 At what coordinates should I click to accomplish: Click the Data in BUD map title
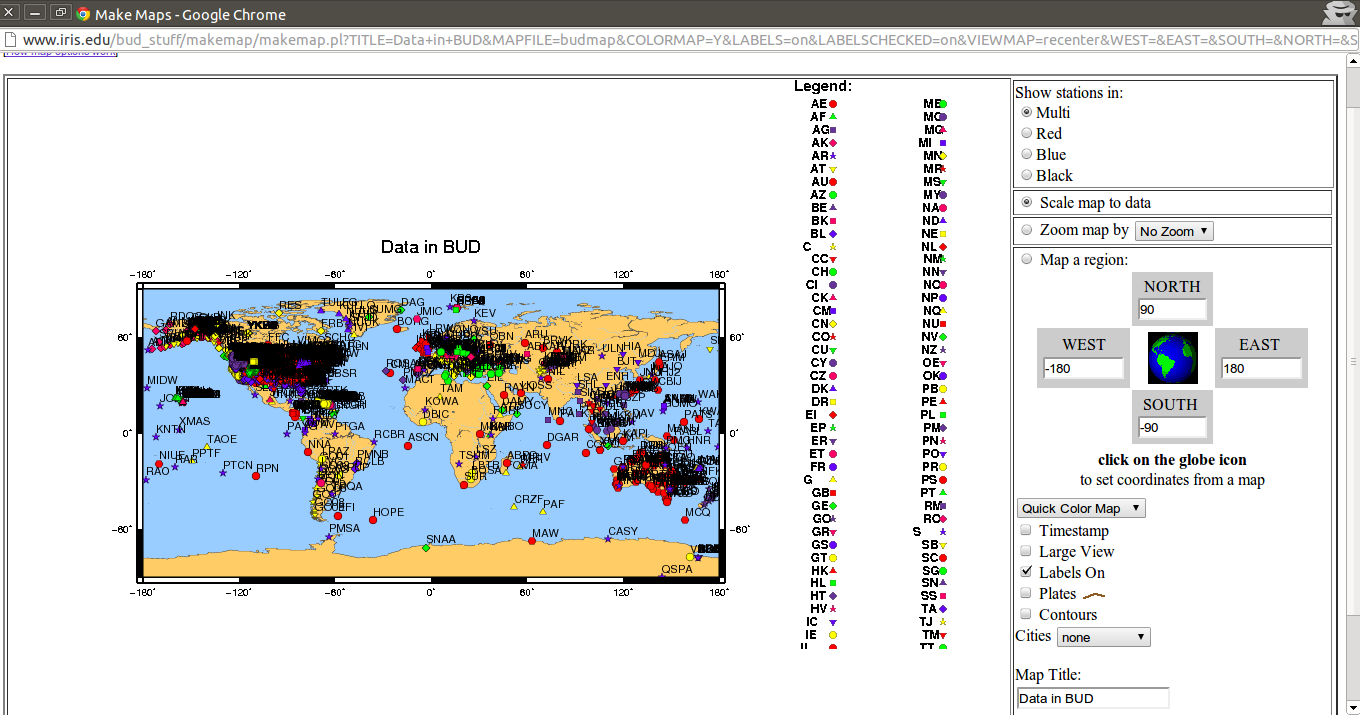click(x=431, y=246)
